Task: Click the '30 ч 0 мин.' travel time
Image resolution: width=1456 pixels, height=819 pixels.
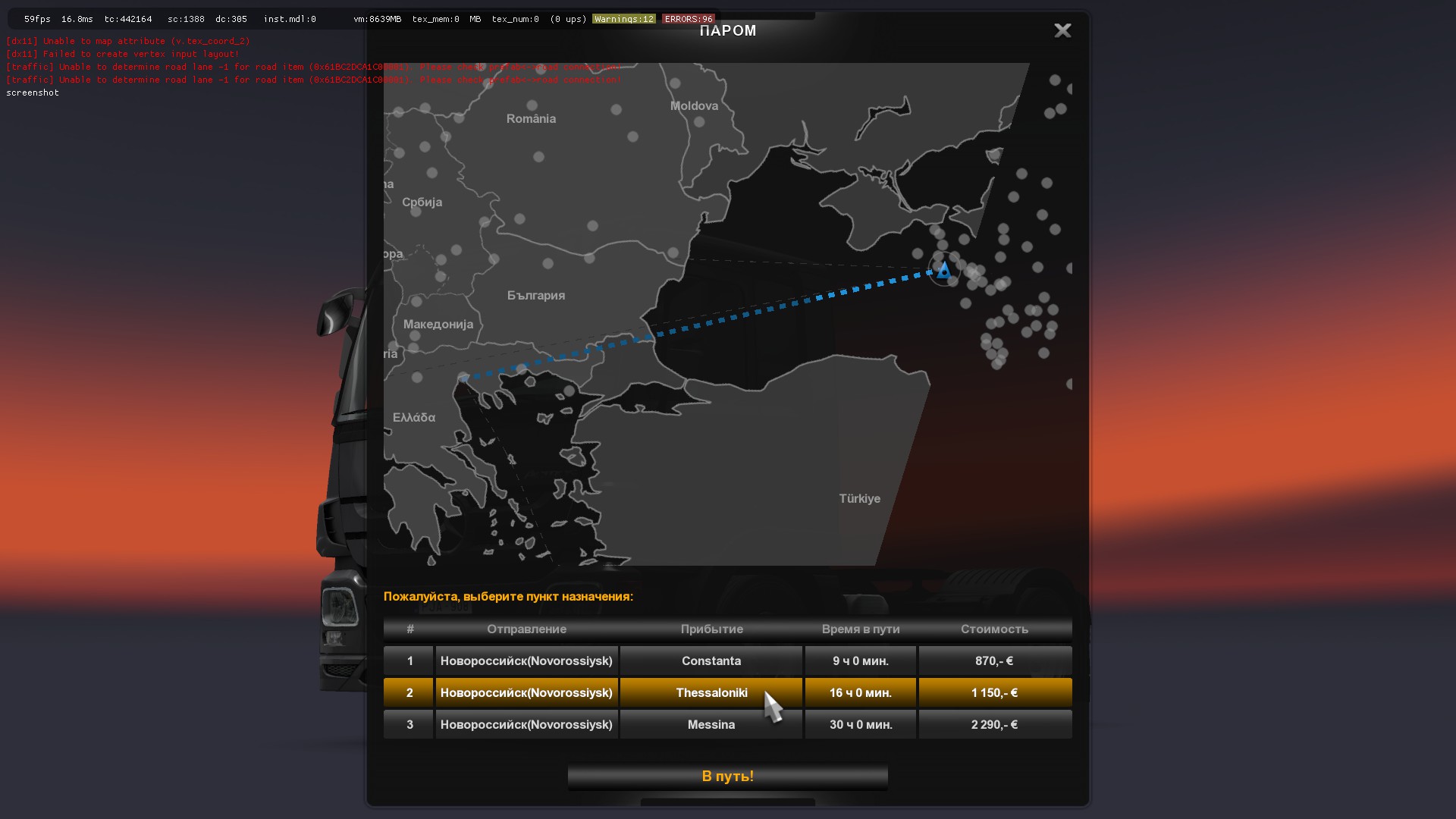Action: point(861,724)
